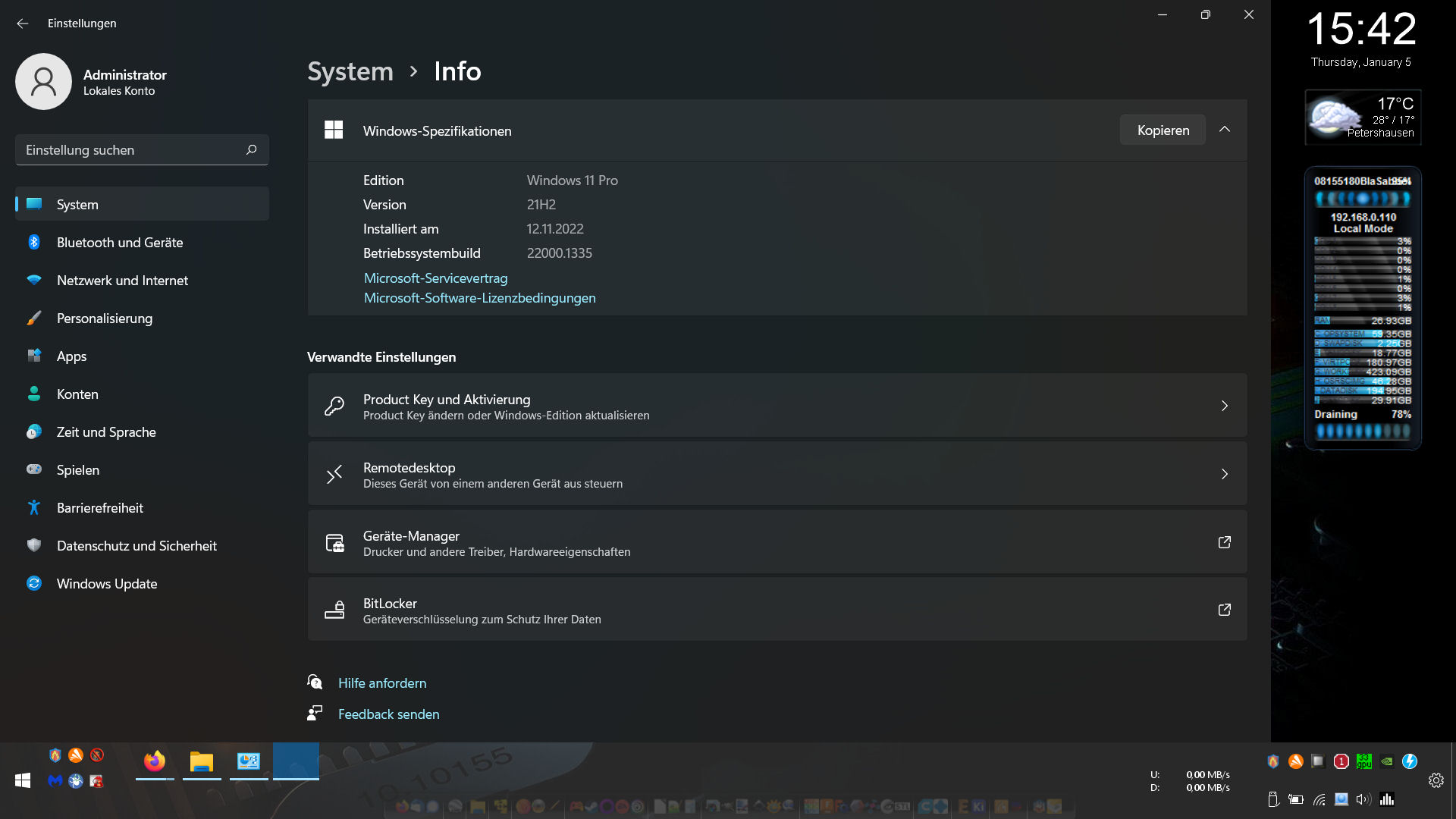This screenshot has width=1456, height=819.
Task: Collapse the Windows-Spezifikationen section
Action: tap(1225, 130)
